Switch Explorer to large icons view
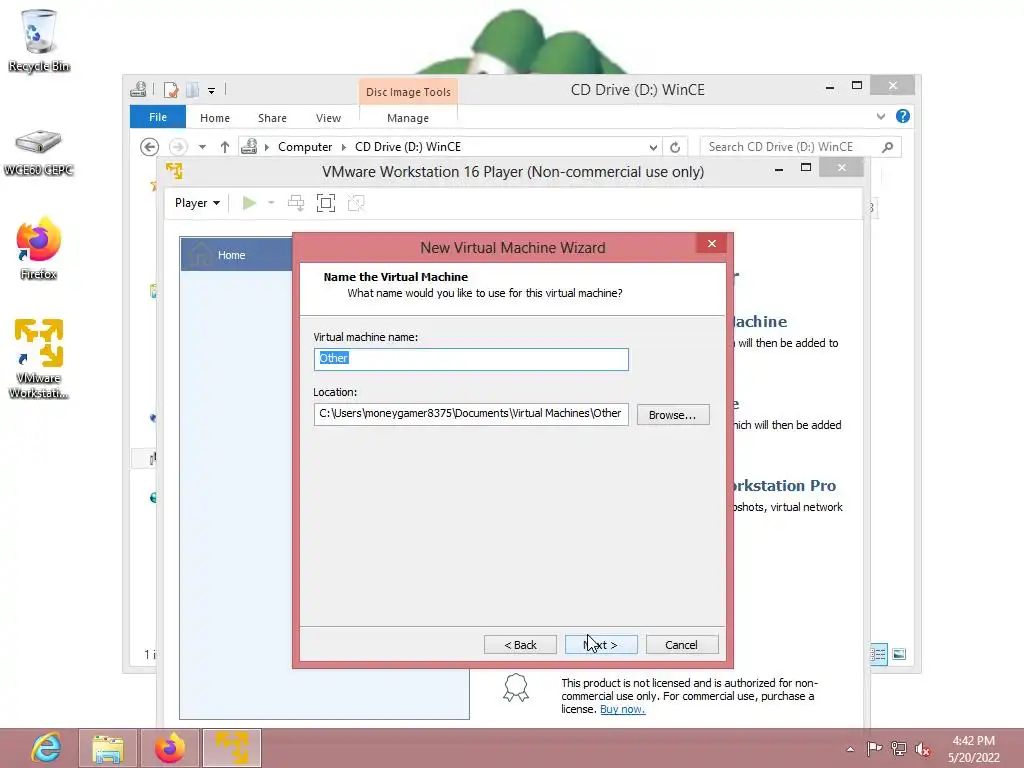Screen dimensions: 1024x768 [899, 654]
